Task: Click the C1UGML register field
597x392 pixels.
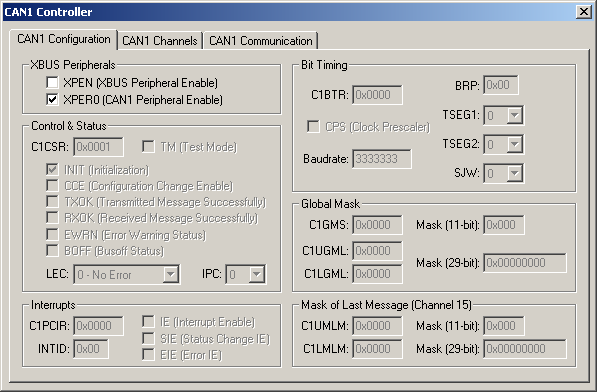Action: click(x=377, y=251)
